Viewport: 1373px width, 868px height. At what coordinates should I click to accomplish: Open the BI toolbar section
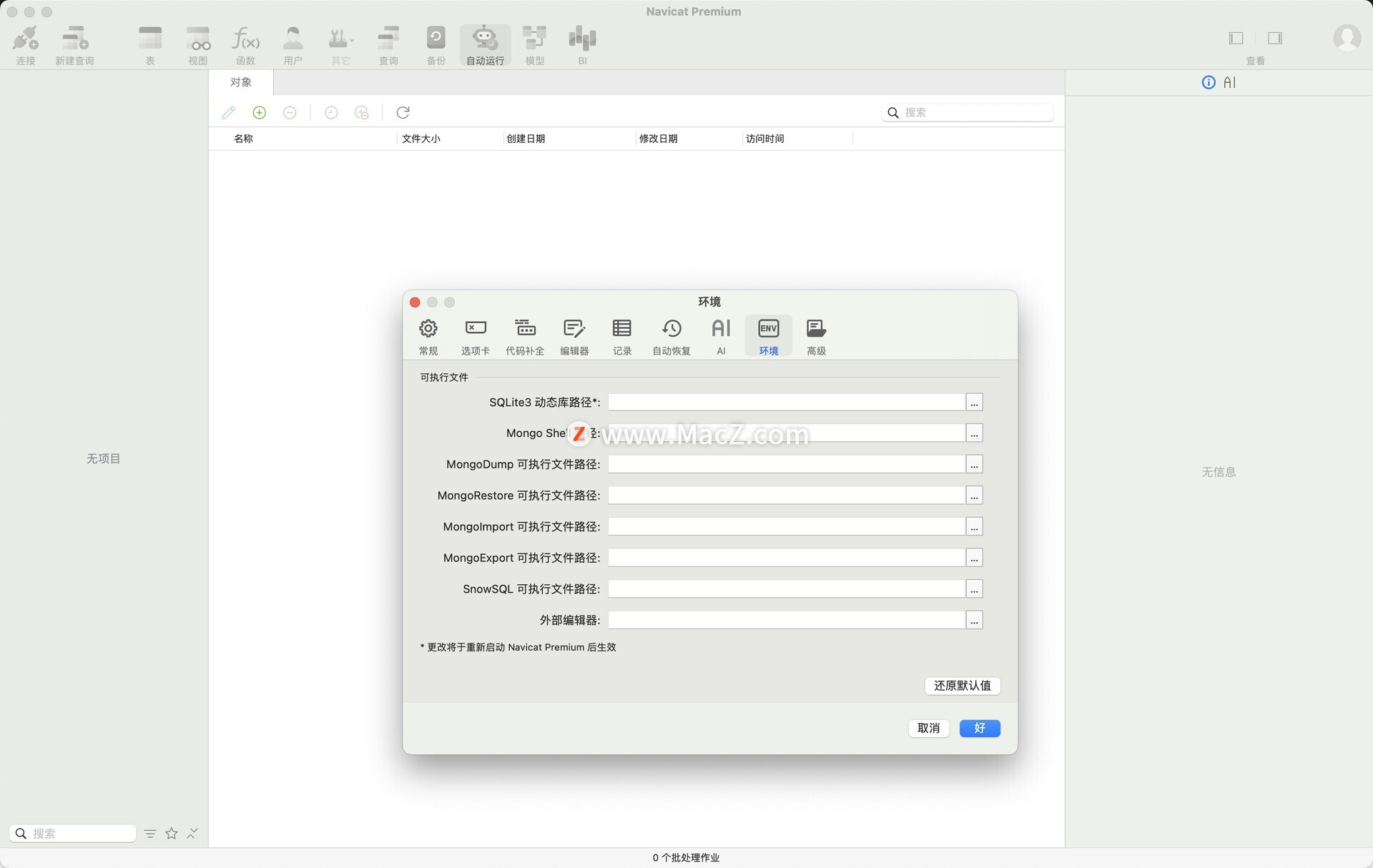[582, 45]
